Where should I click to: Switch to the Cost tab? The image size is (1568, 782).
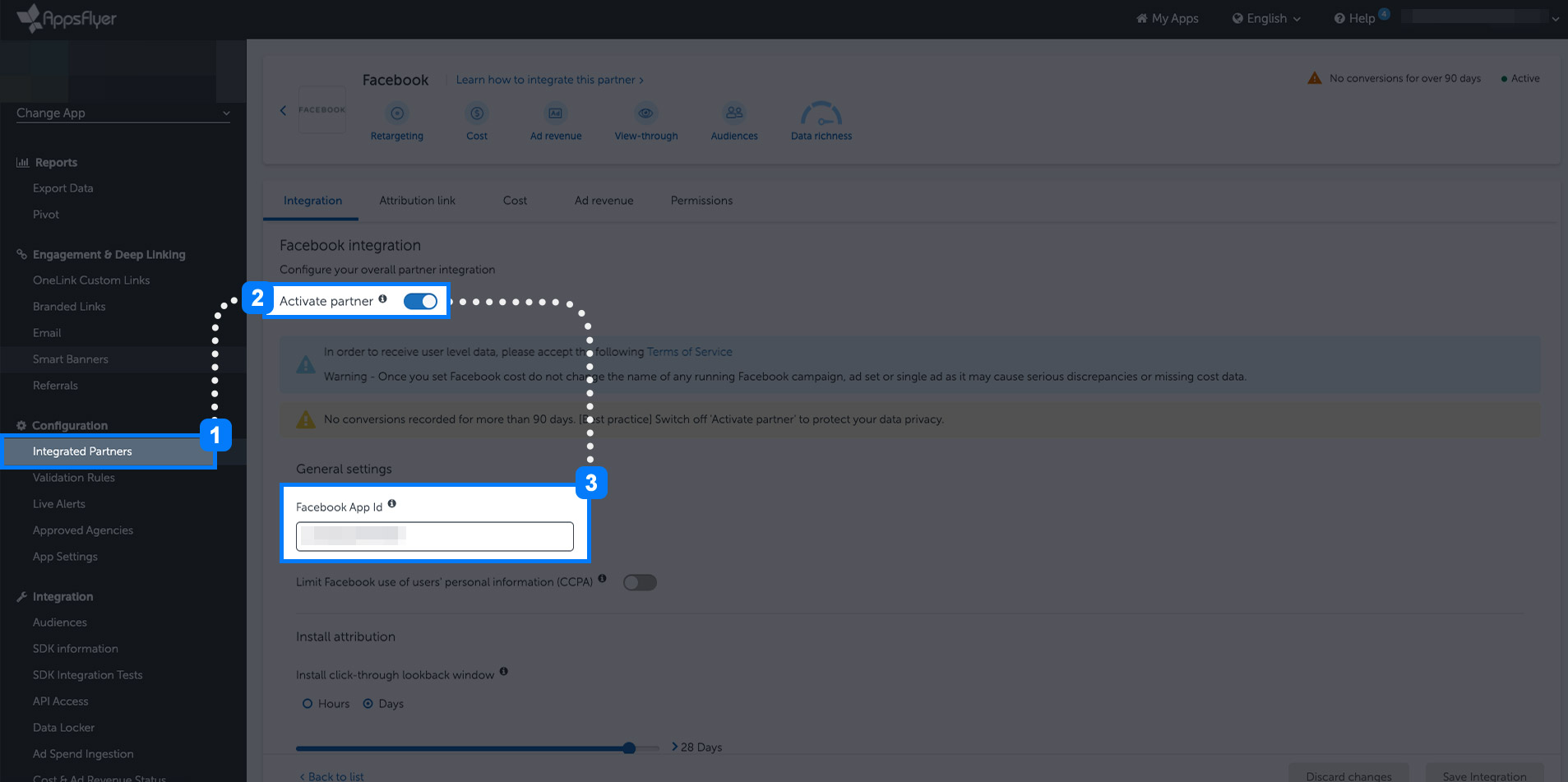(515, 201)
